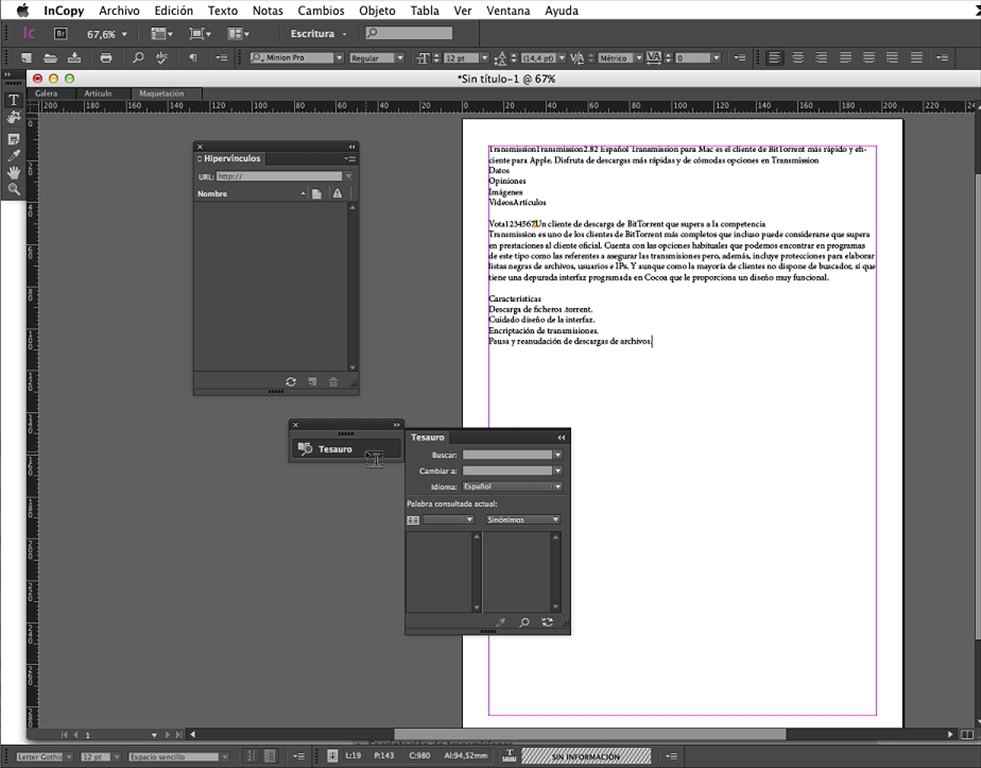Open Adobe Bridge via the Br icon
Screen dimensions: 981x768
tap(60, 34)
